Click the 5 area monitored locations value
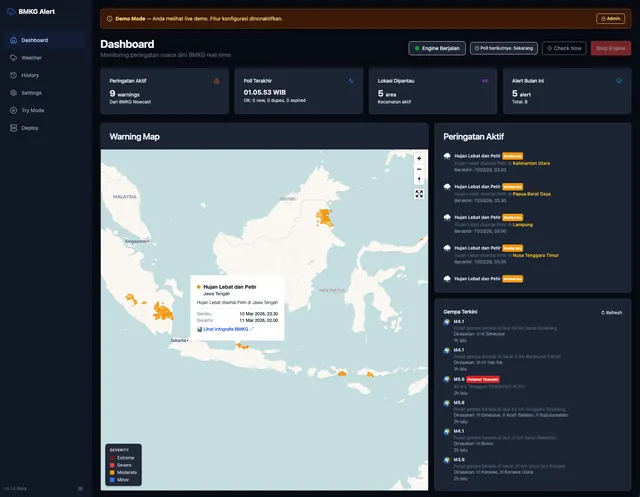 (387, 94)
